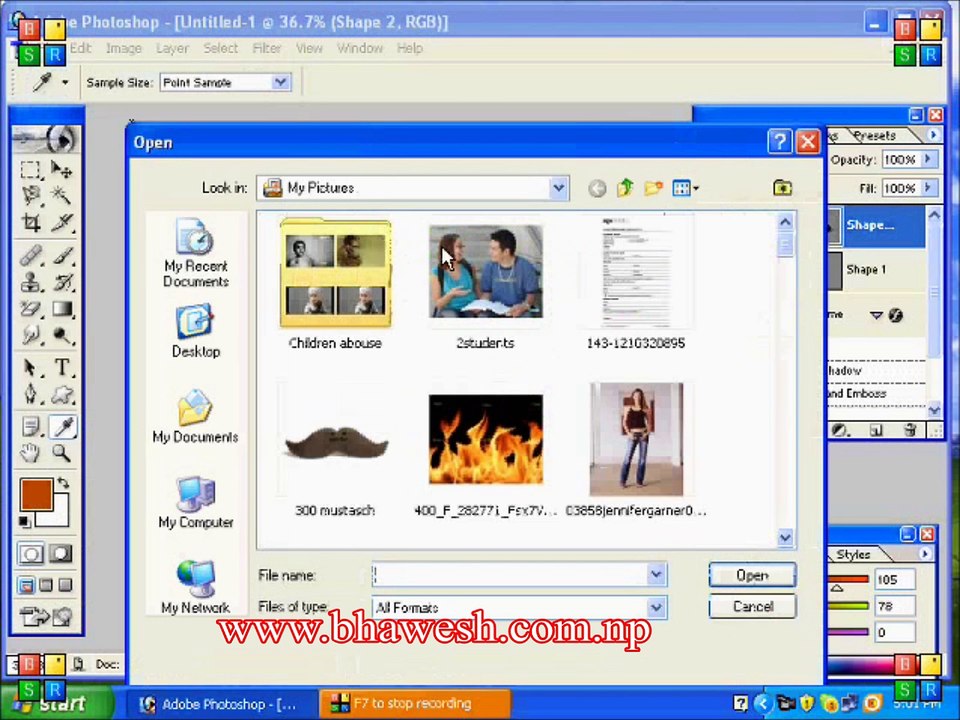Click the help question mark in Open dialog

(779, 142)
